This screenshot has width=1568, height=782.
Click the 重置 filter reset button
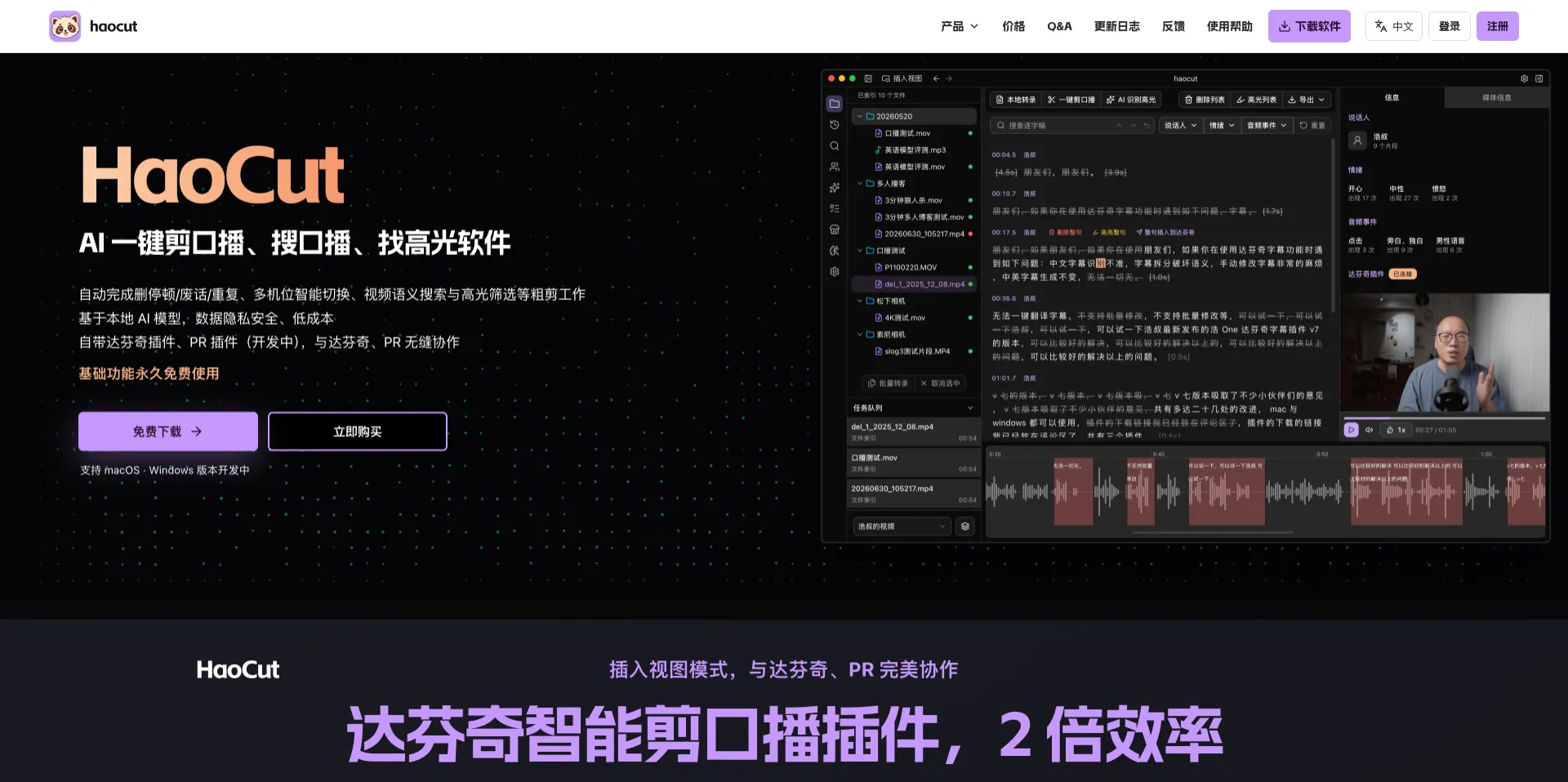1312,125
